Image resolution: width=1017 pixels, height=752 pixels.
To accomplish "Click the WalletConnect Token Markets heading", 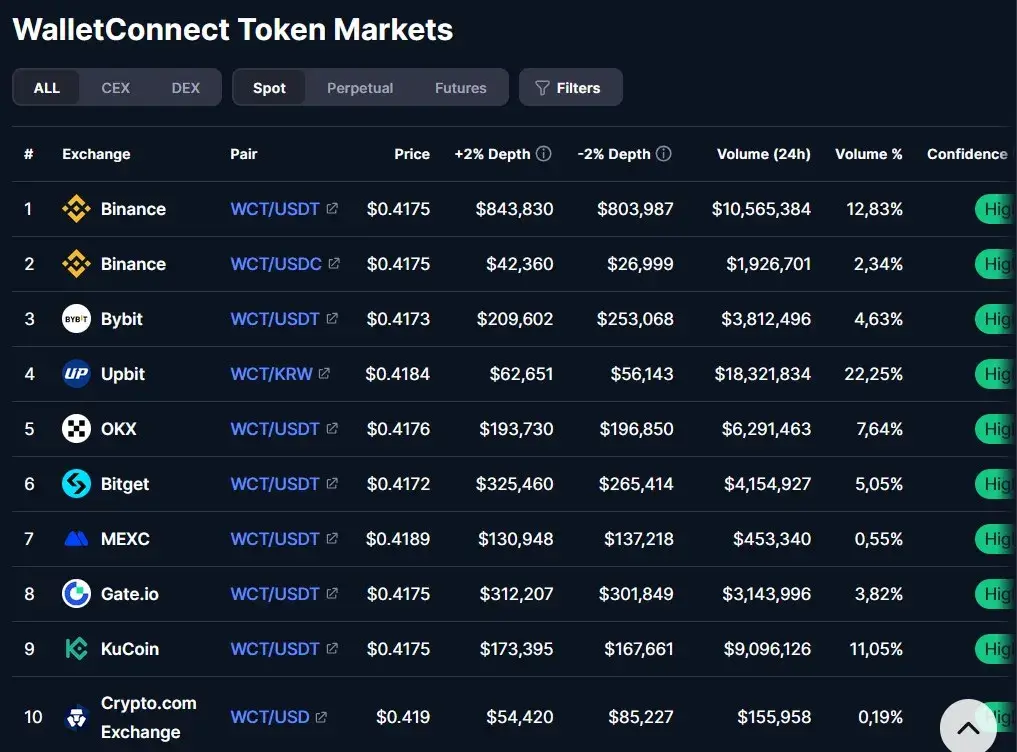I will click(x=233, y=30).
